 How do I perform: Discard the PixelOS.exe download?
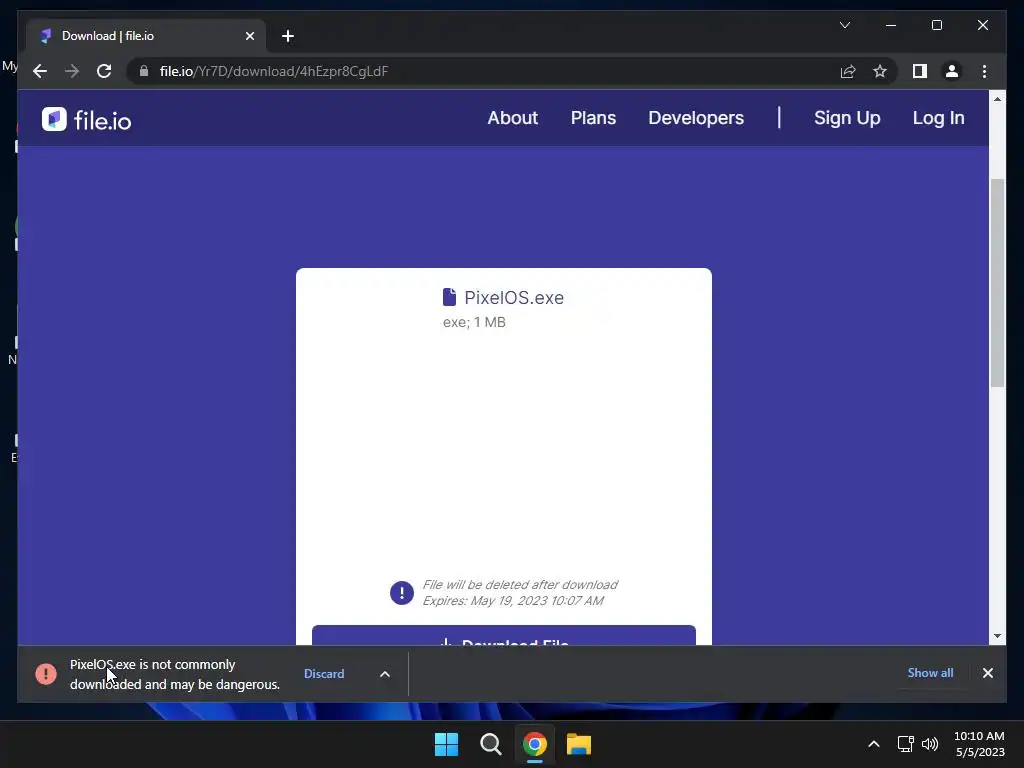[324, 673]
